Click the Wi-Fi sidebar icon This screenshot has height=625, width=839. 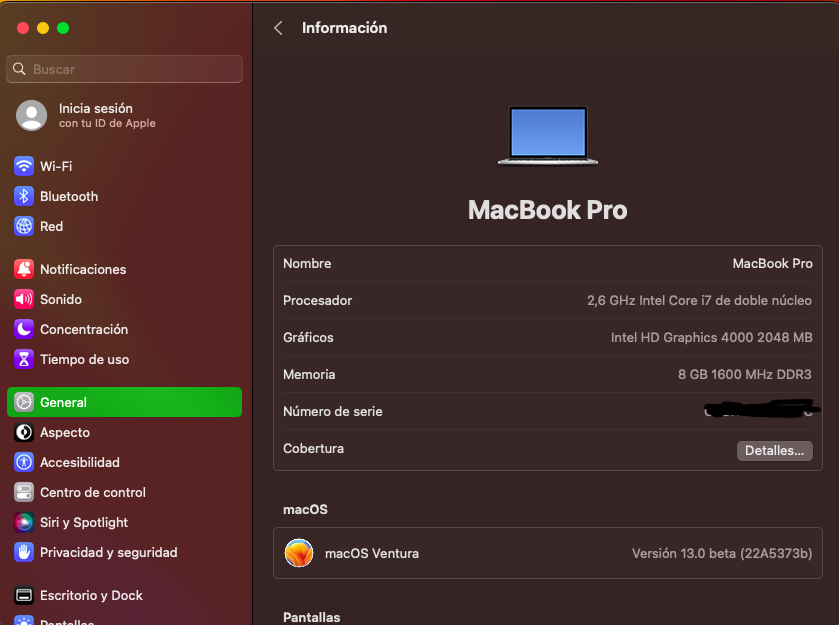24,166
